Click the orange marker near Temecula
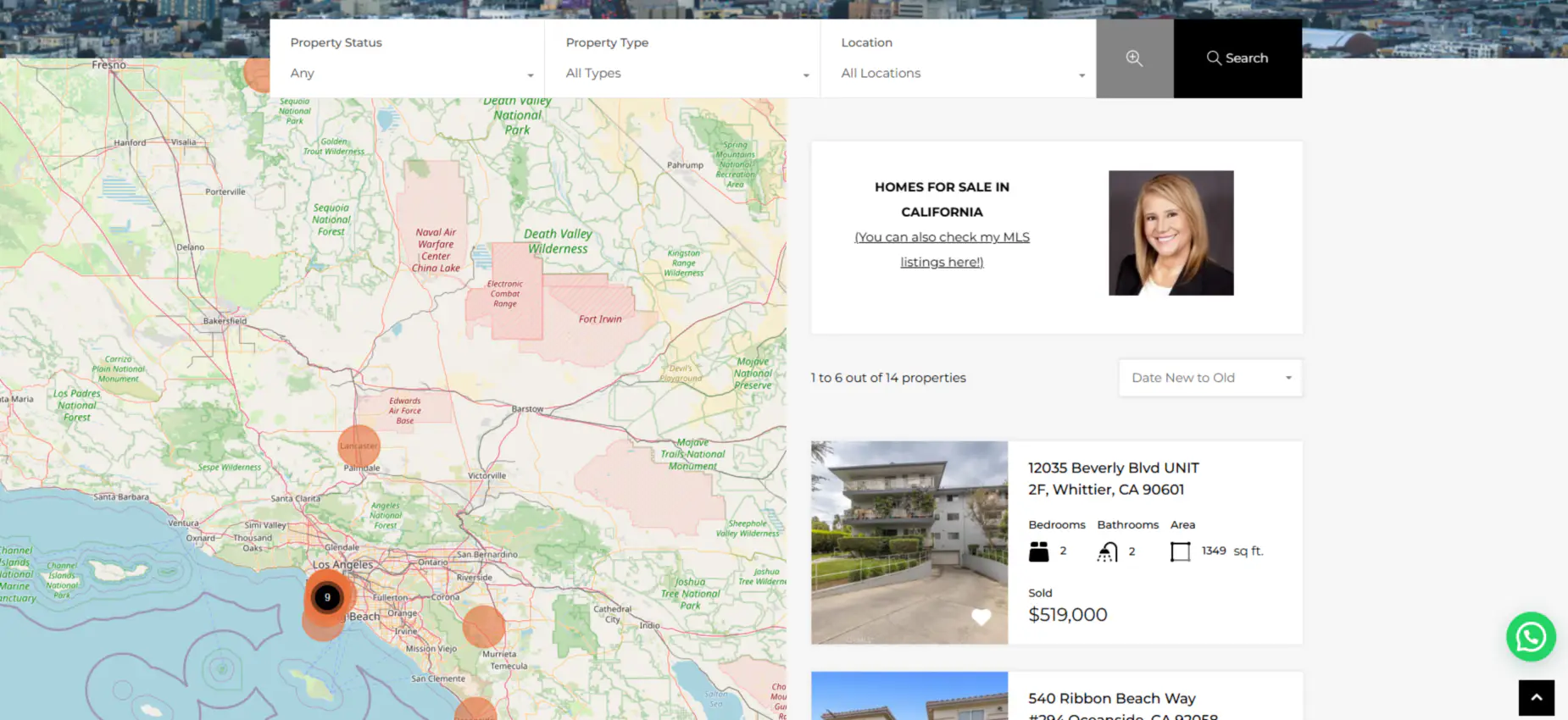The width and height of the screenshot is (1568, 720). (484, 627)
